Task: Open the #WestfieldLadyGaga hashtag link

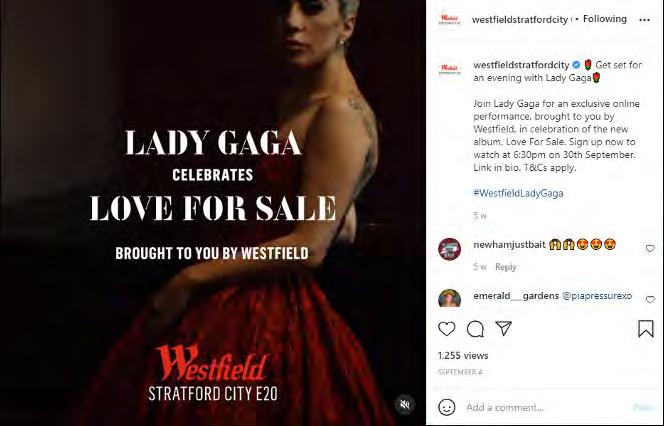Action: coord(518,193)
